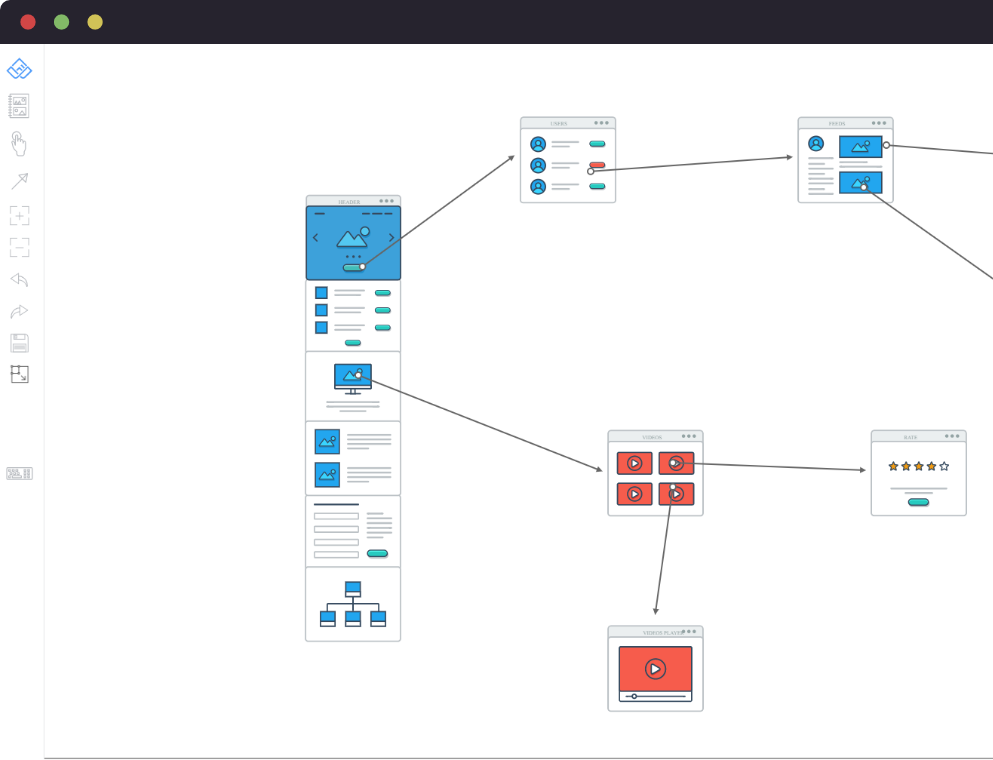The height and width of the screenshot is (760, 993).
Task: Select the hand touch tool
Action: pyautogui.click(x=18, y=144)
